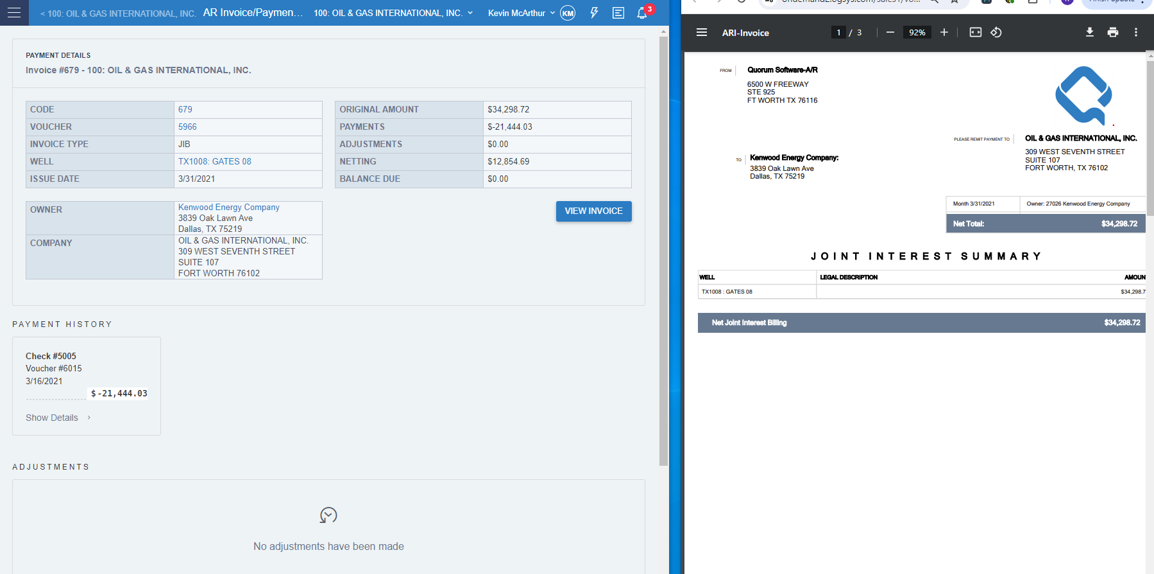Image resolution: width=1154 pixels, height=574 pixels.
Task: Select Owner: 27026 Kenwood Energy Company in PDF
Action: [x=1078, y=203]
